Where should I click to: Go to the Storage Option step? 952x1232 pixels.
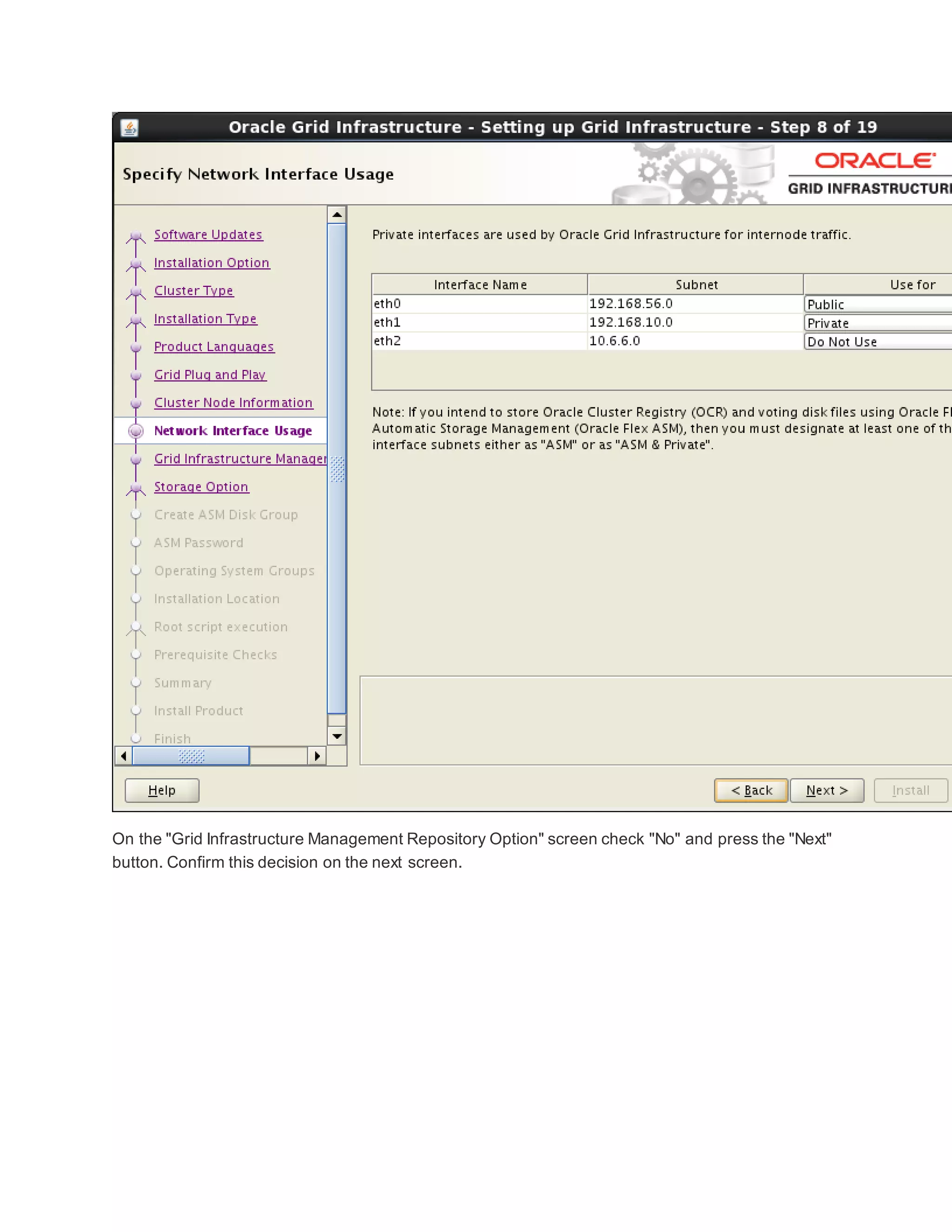pos(201,487)
